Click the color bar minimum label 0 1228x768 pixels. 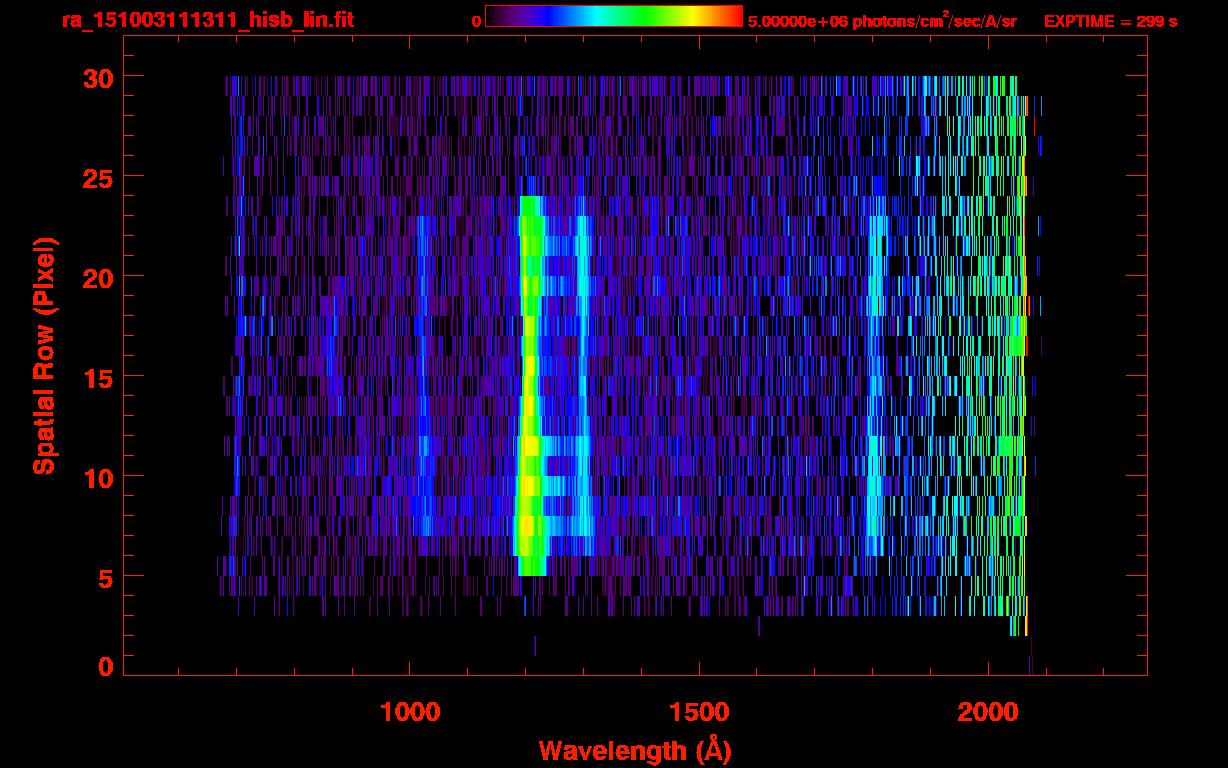point(476,21)
